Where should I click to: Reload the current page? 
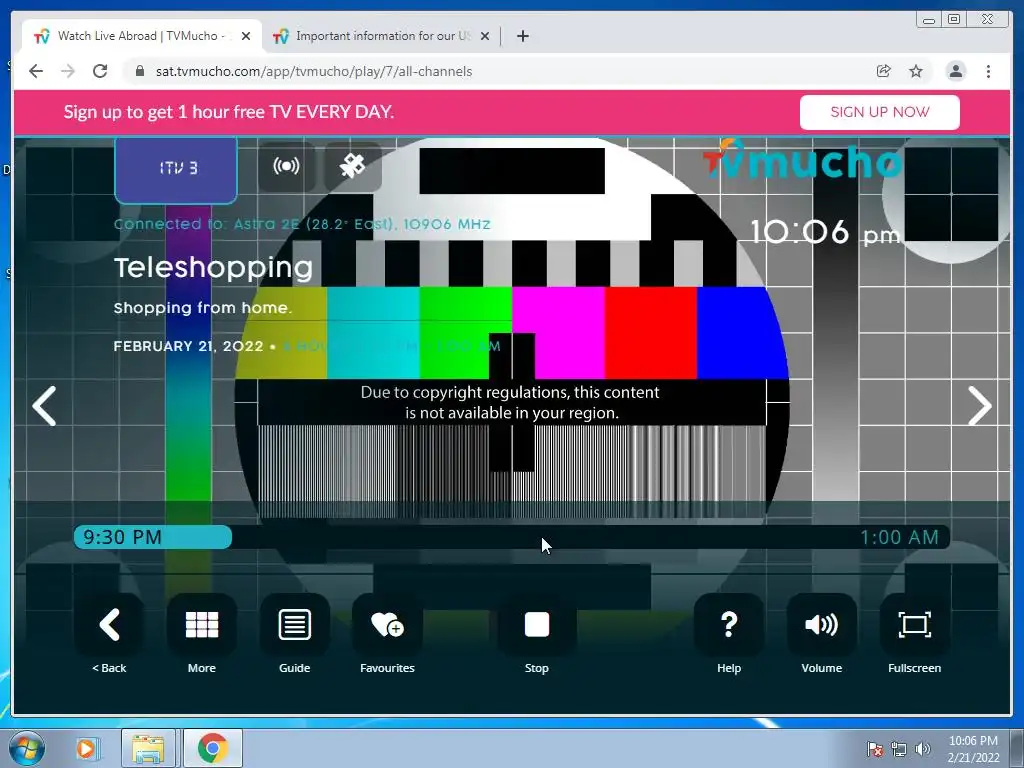tap(100, 71)
